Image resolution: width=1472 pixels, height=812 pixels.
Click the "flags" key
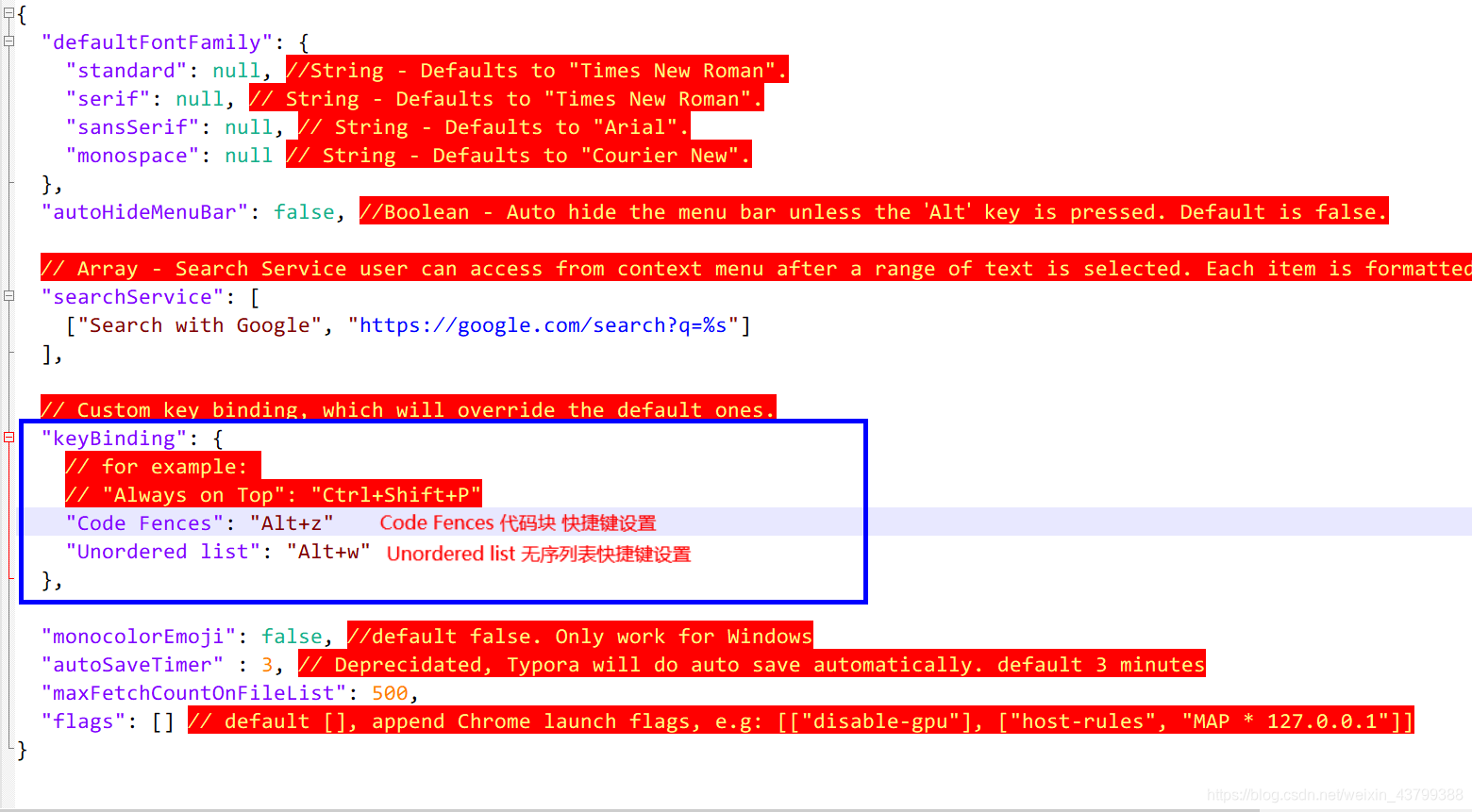[83, 721]
